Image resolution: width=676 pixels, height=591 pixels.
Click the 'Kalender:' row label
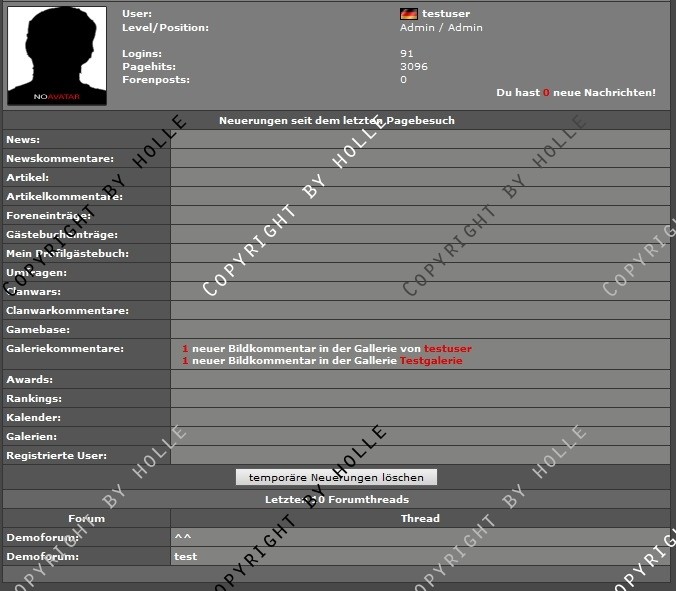coord(33,417)
